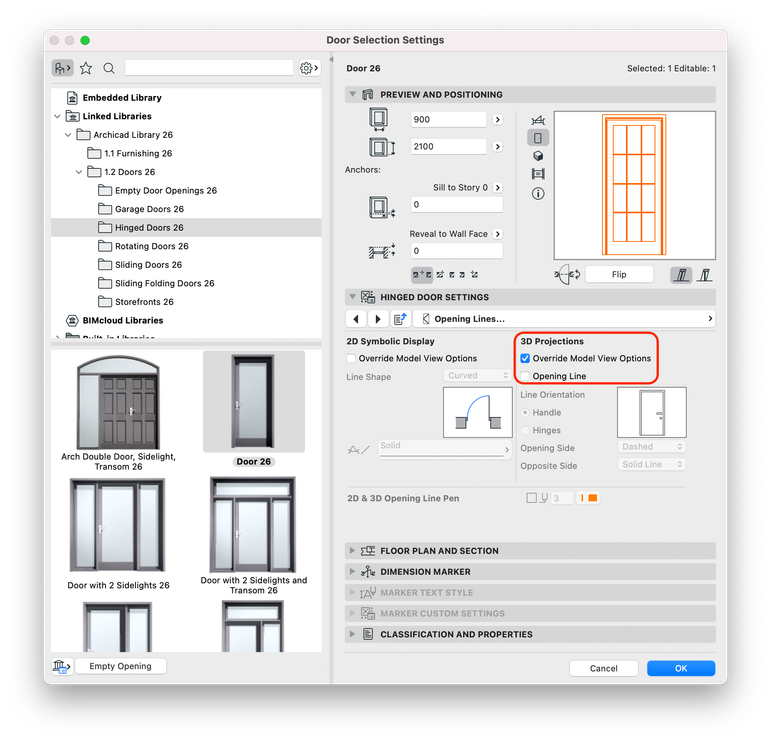Open the library settings gear menu

309,68
